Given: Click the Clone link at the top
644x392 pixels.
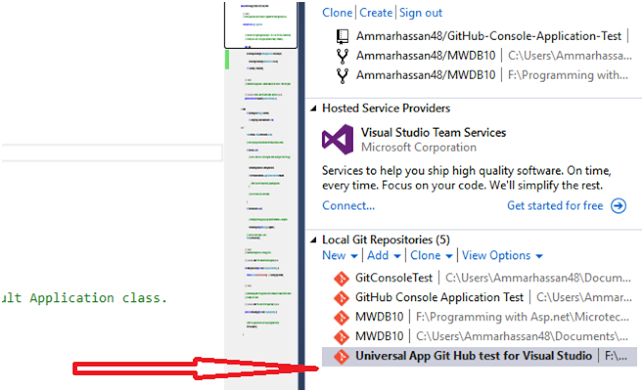Looking at the screenshot, I should pyautogui.click(x=337, y=13).
